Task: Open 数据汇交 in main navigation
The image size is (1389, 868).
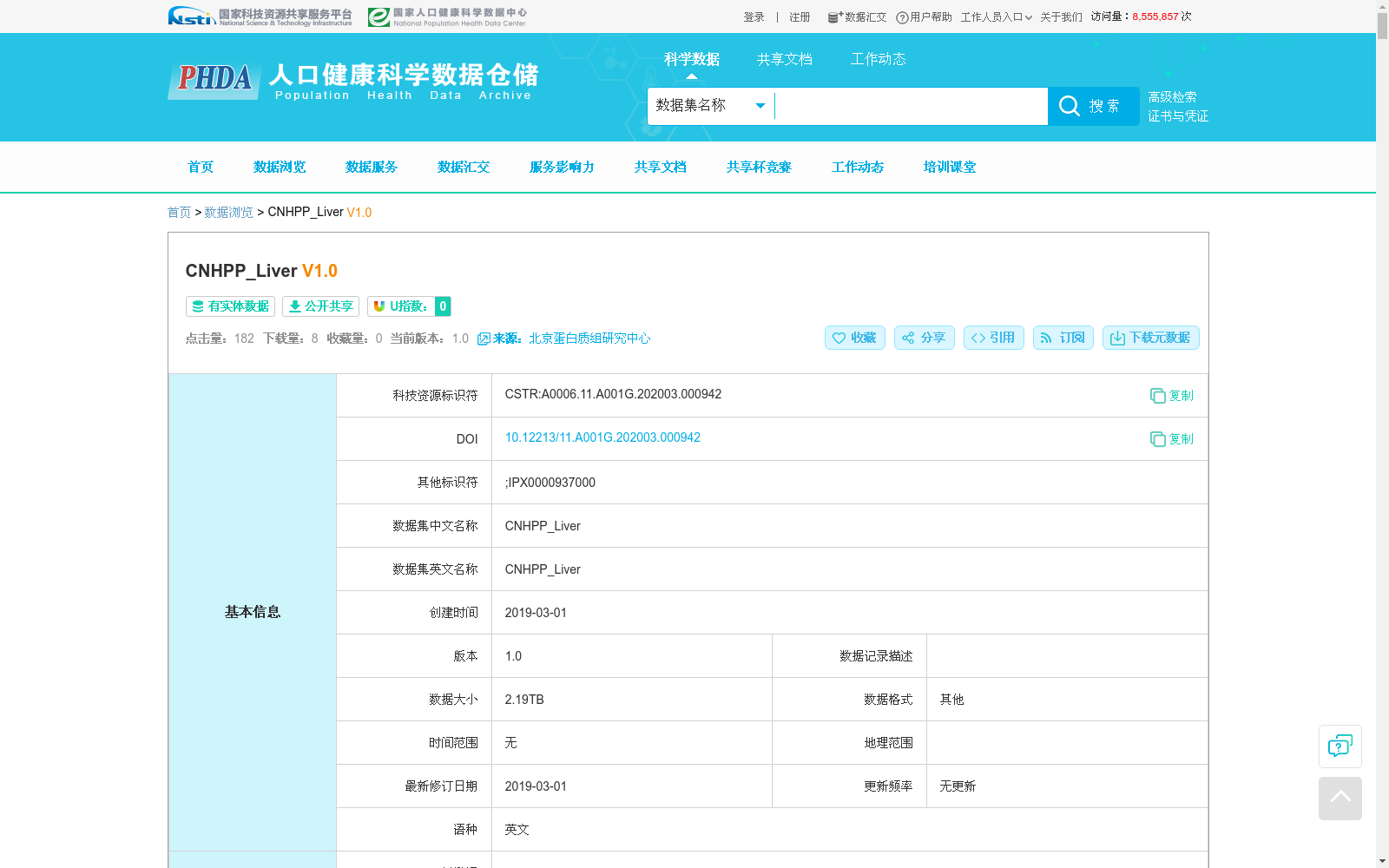Action: [464, 167]
